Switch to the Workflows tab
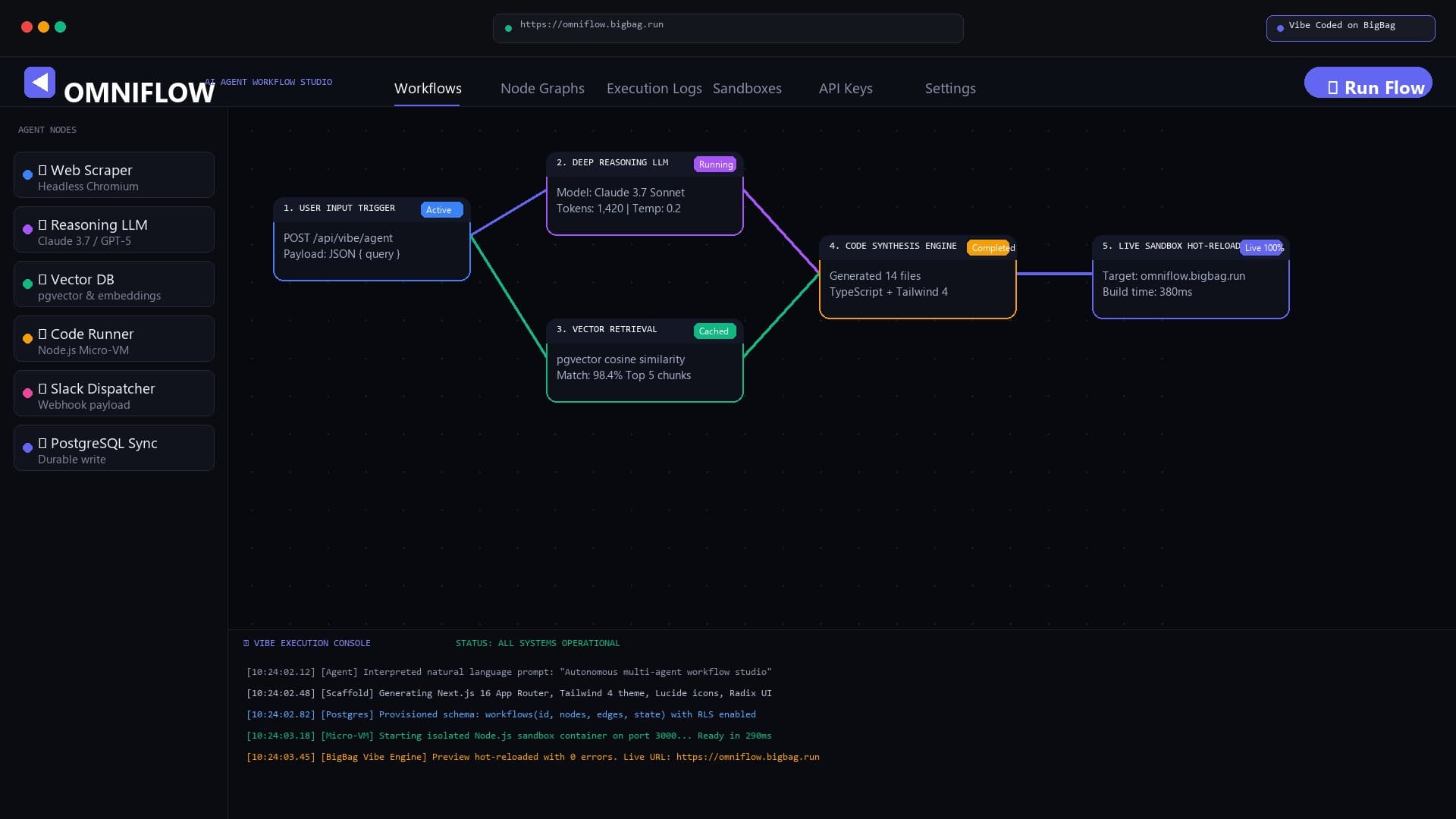The image size is (1456, 819). tap(428, 88)
